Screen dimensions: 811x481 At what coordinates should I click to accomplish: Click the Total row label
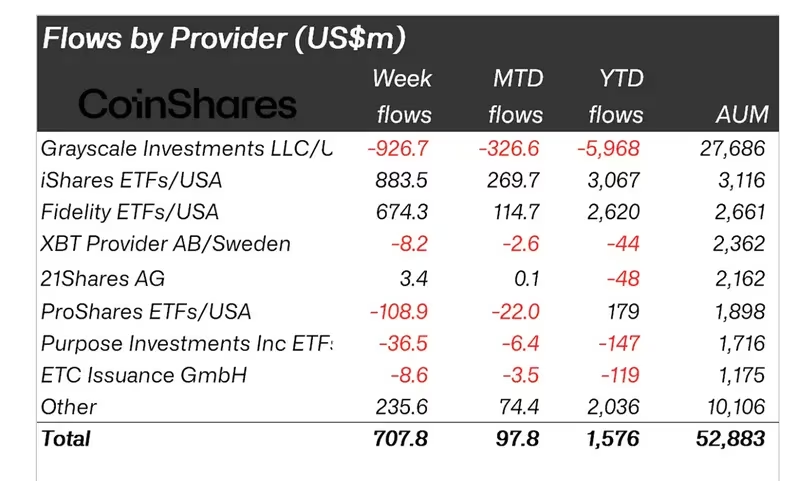pyautogui.click(x=66, y=438)
